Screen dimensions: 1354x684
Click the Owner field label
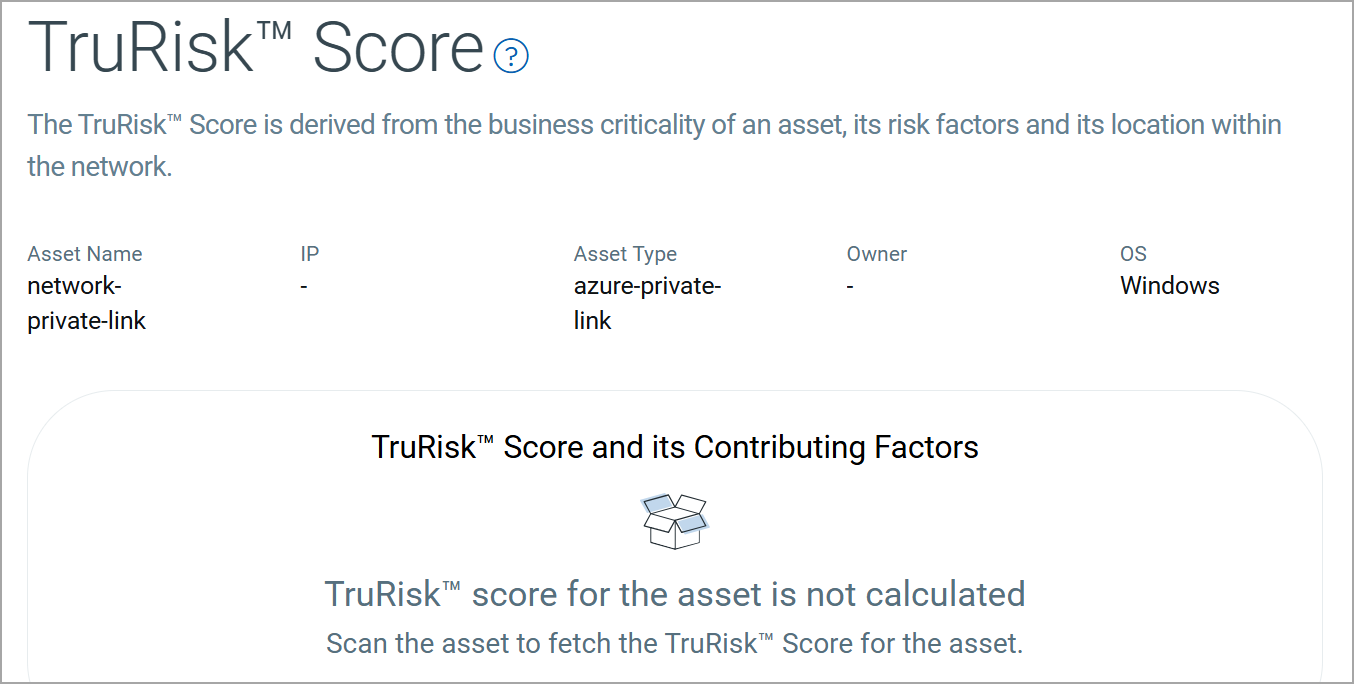tap(877, 254)
